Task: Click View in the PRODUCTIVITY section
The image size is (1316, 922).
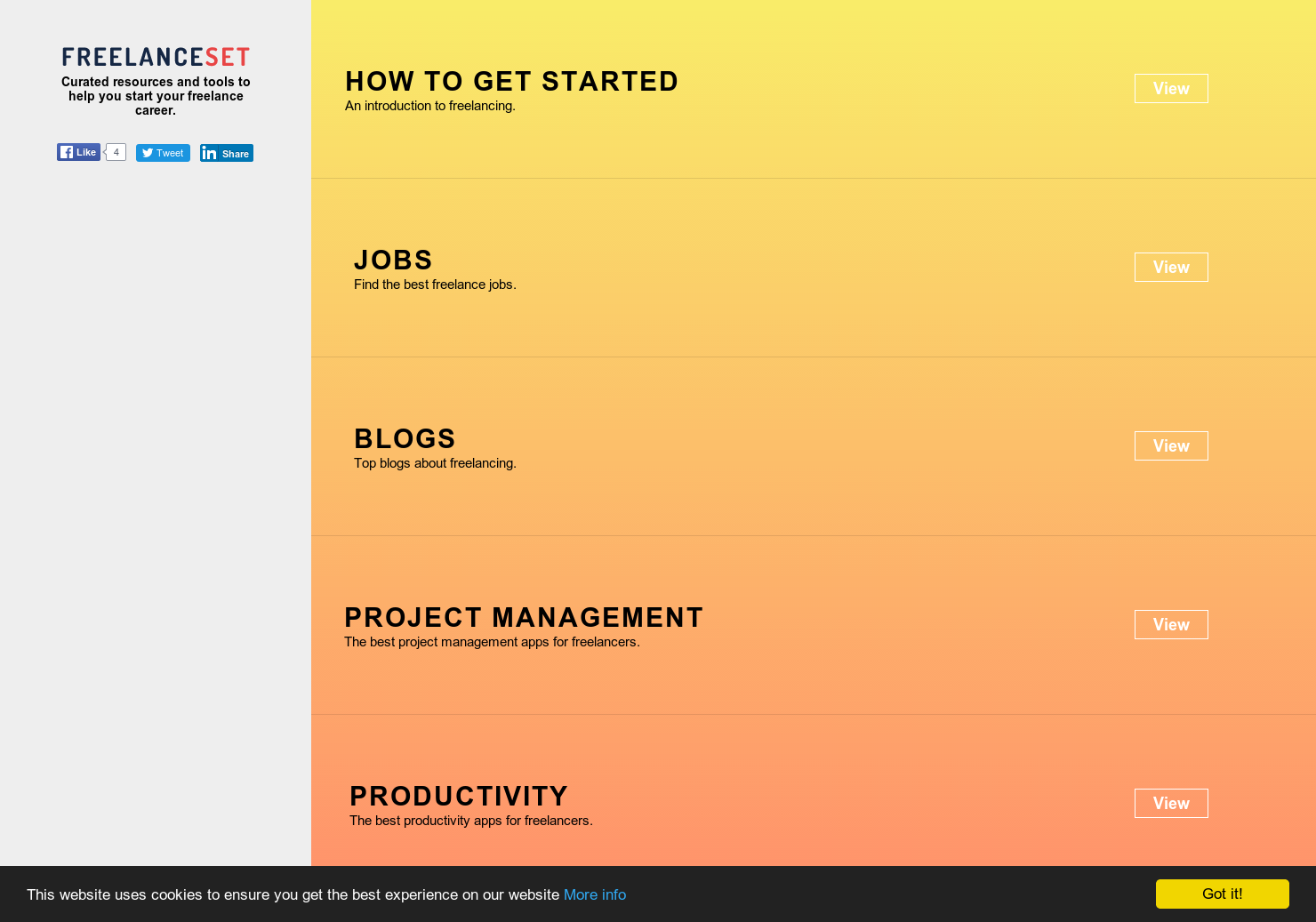Action: (1171, 803)
